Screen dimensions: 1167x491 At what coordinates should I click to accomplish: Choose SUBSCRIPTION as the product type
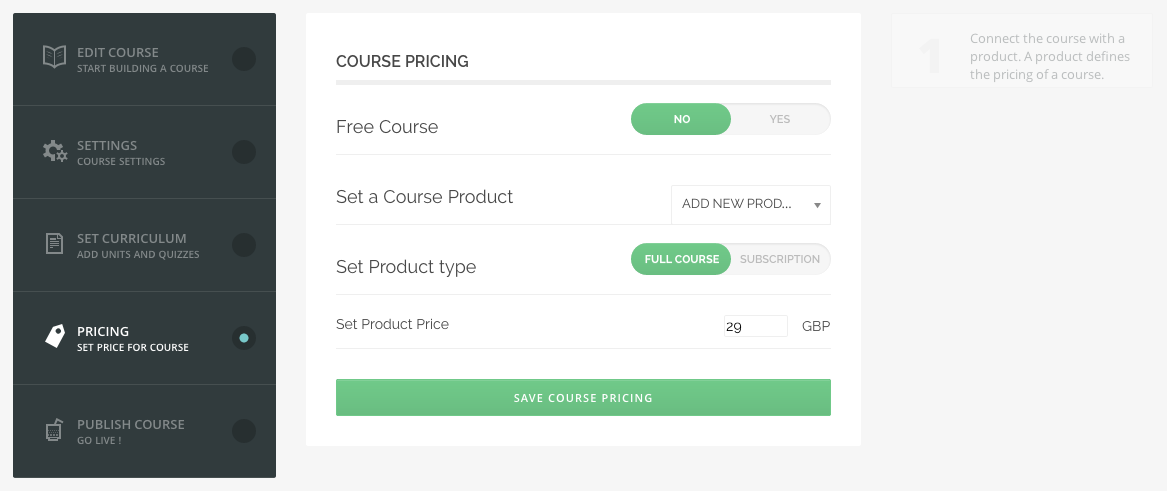780,259
